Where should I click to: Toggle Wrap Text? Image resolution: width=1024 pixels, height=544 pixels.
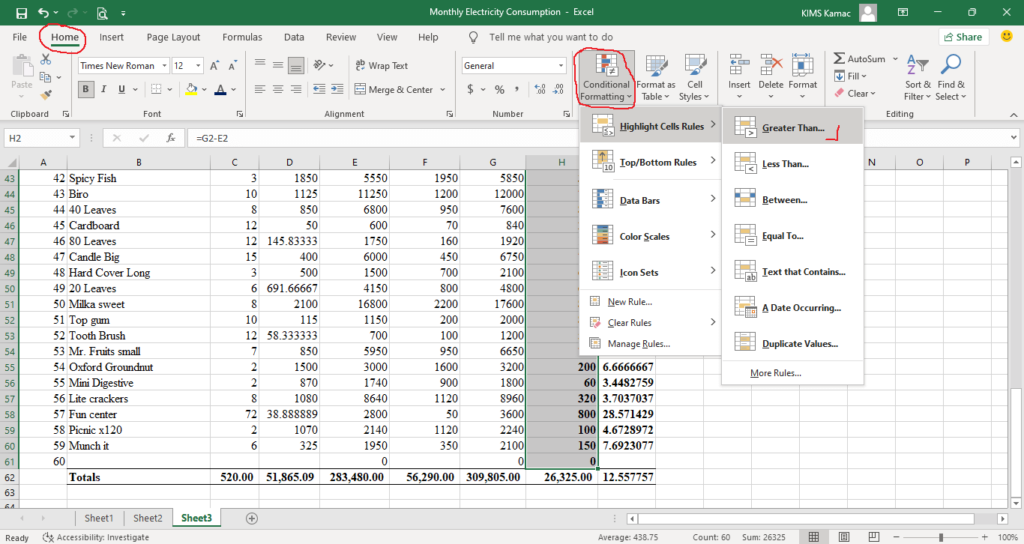coord(381,65)
